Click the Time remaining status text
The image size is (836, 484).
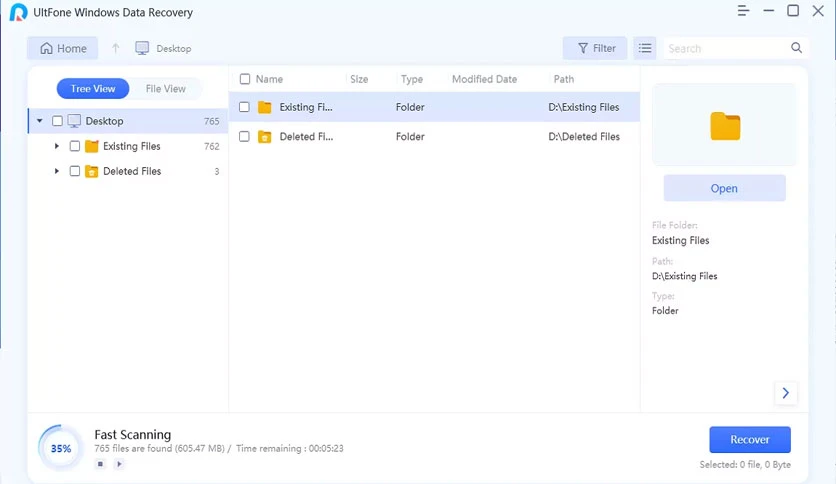290,448
